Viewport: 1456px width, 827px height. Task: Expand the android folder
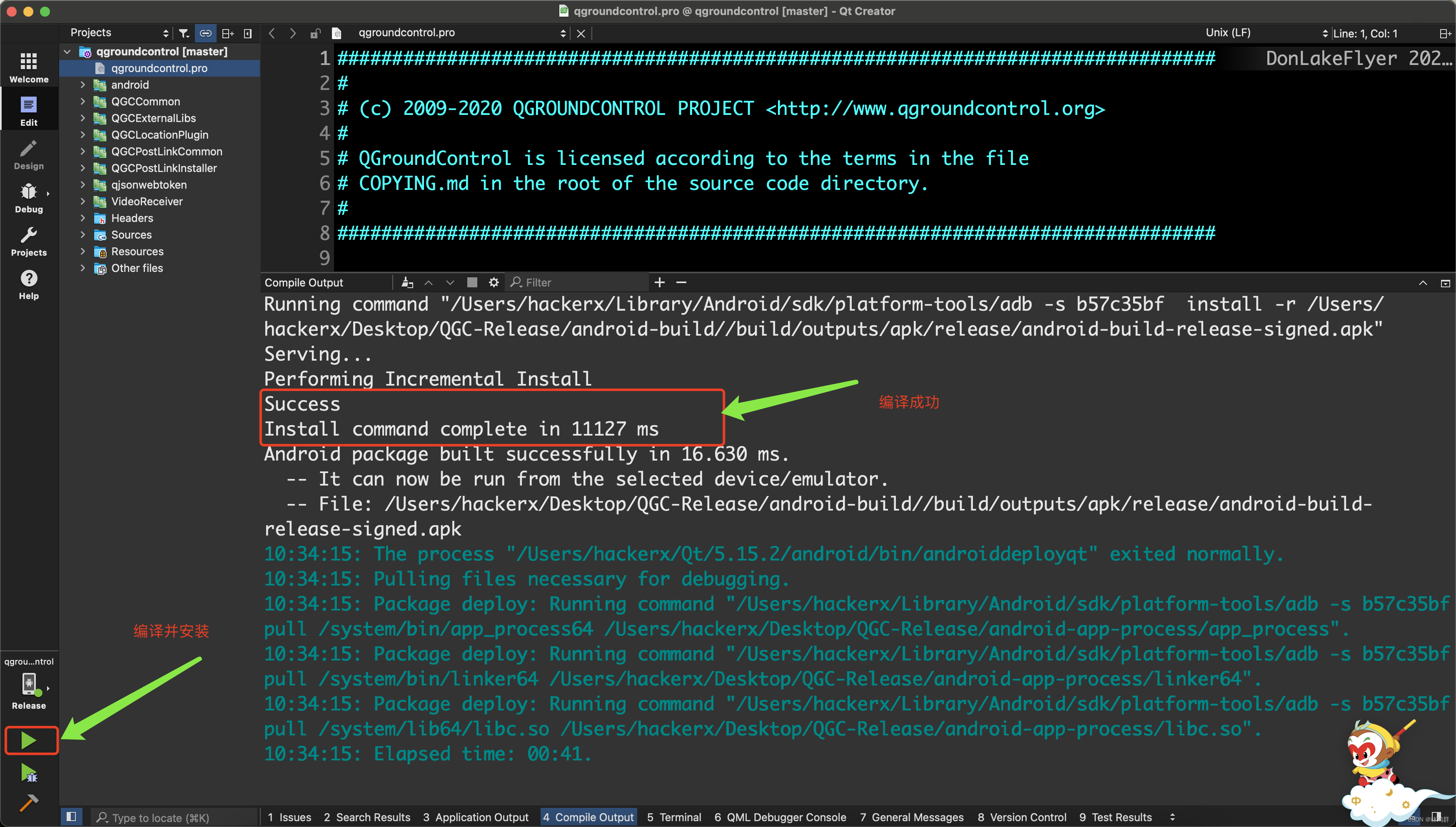pyautogui.click(x=82, y=85)
